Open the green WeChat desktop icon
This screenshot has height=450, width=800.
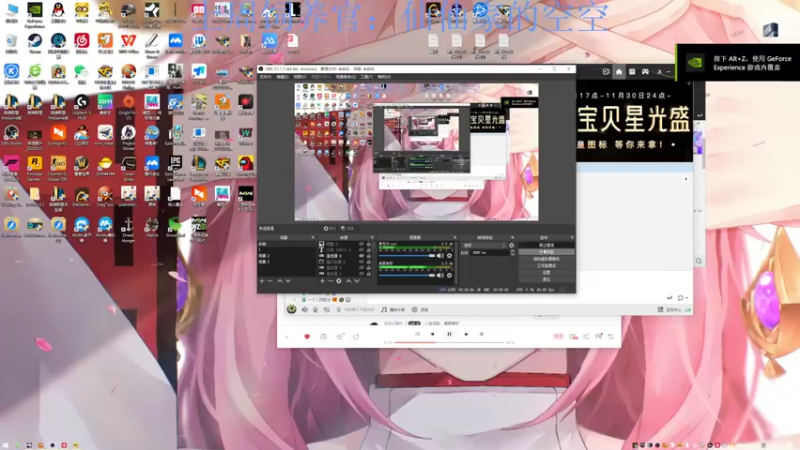point(82,74)
